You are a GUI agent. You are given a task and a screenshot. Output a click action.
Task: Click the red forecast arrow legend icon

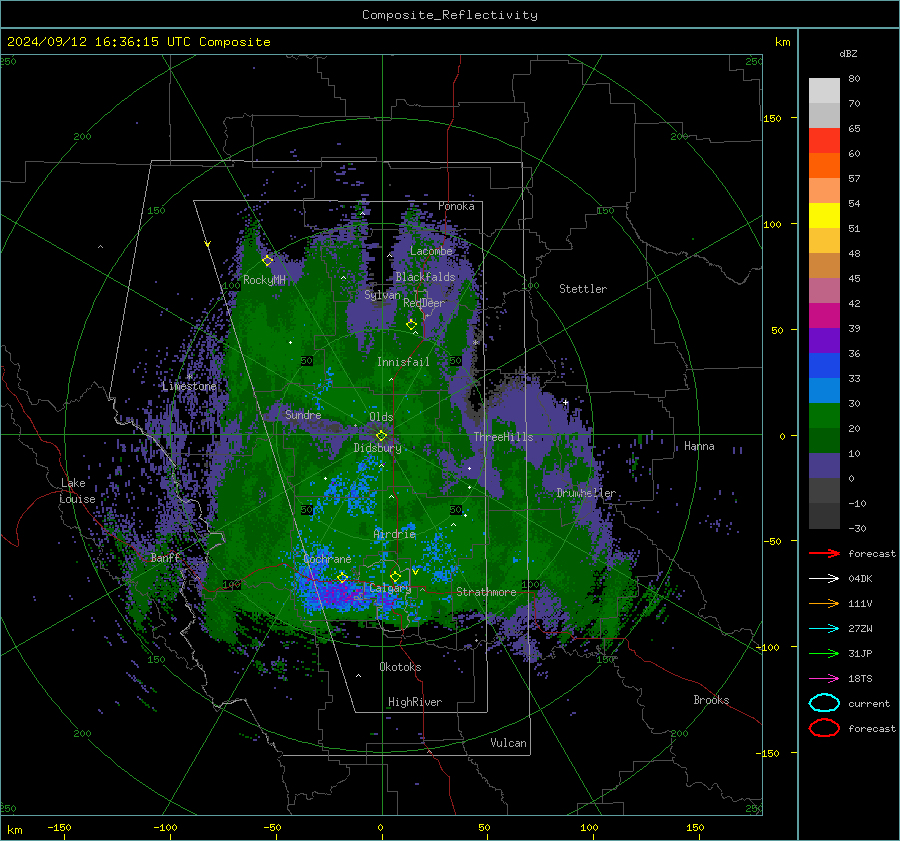[x=824, y=553]
